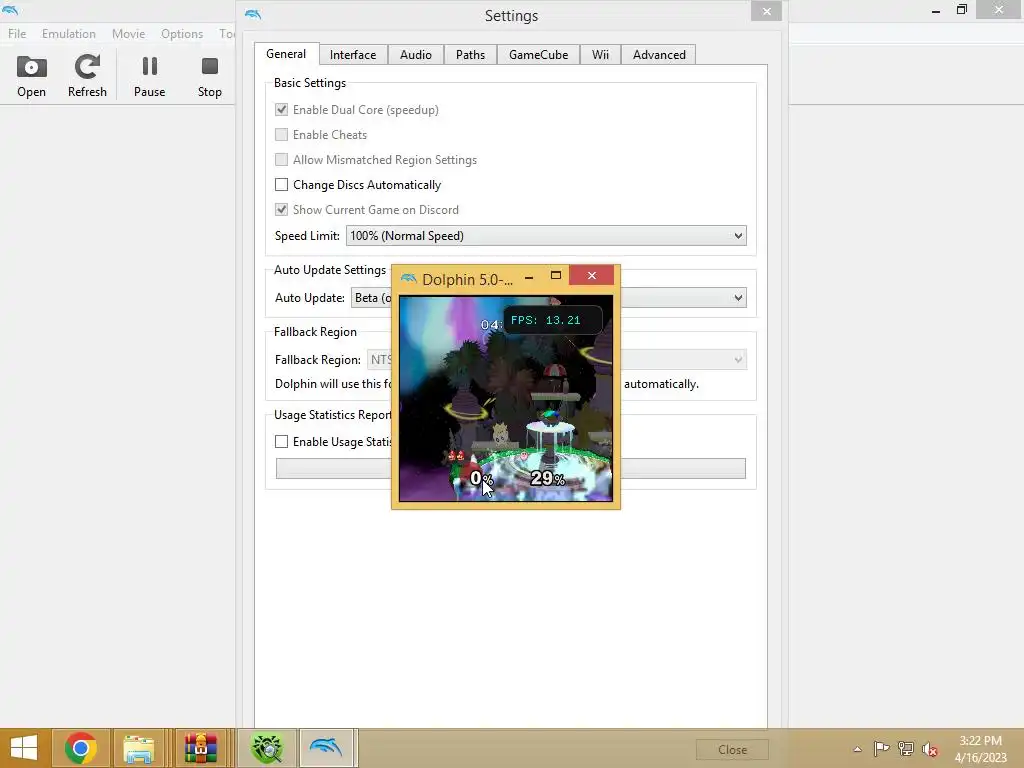Click the game render view
This screenshot has height=768, width=1024.
[506, 398]
